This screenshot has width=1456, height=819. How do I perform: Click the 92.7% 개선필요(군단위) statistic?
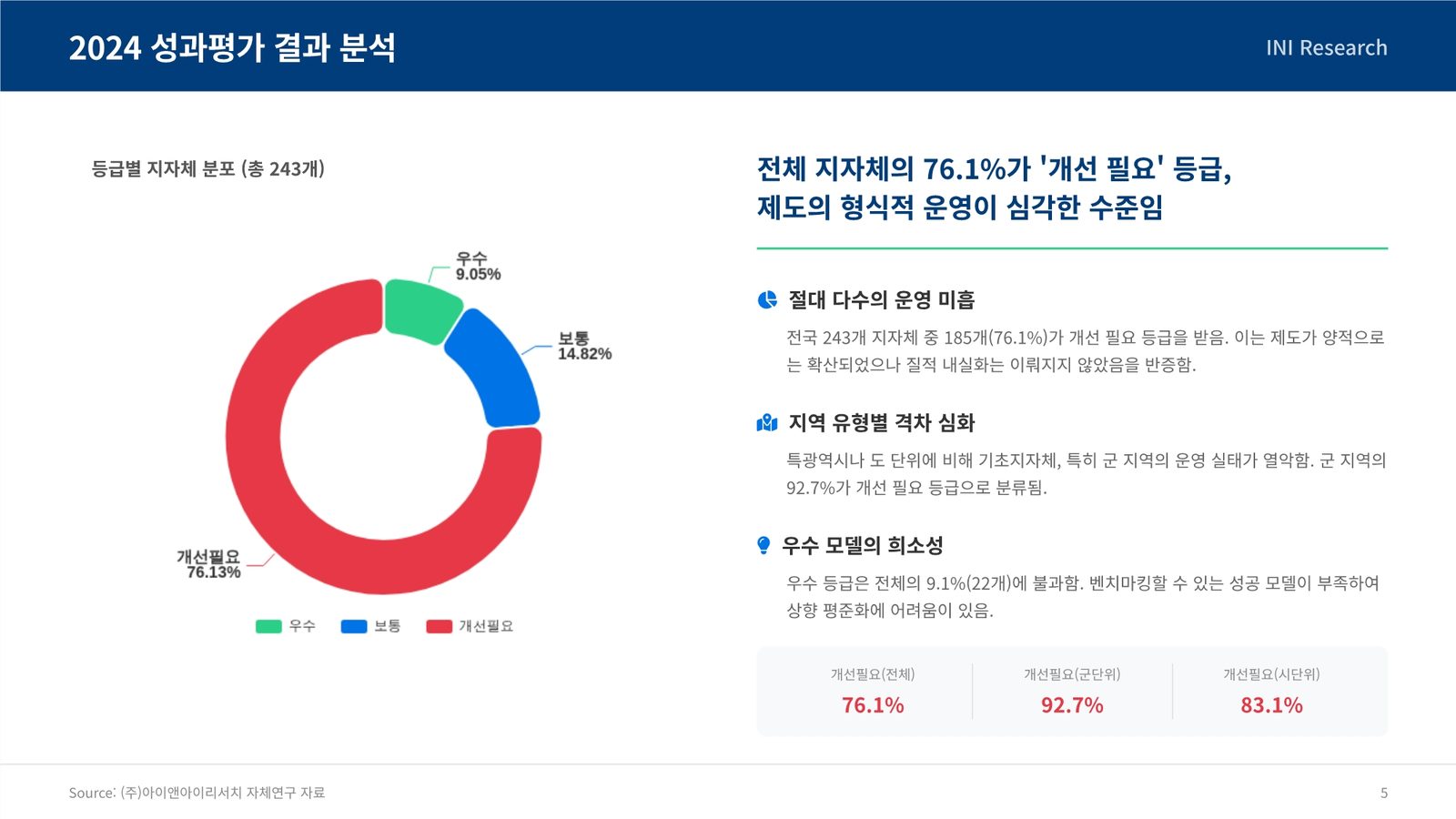1072,705
